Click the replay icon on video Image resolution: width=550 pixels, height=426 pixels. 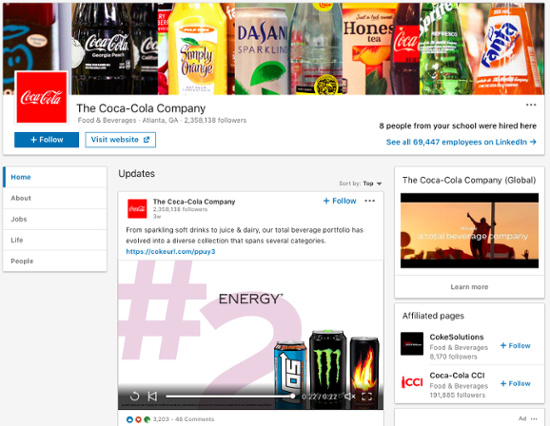coord(135,397)
